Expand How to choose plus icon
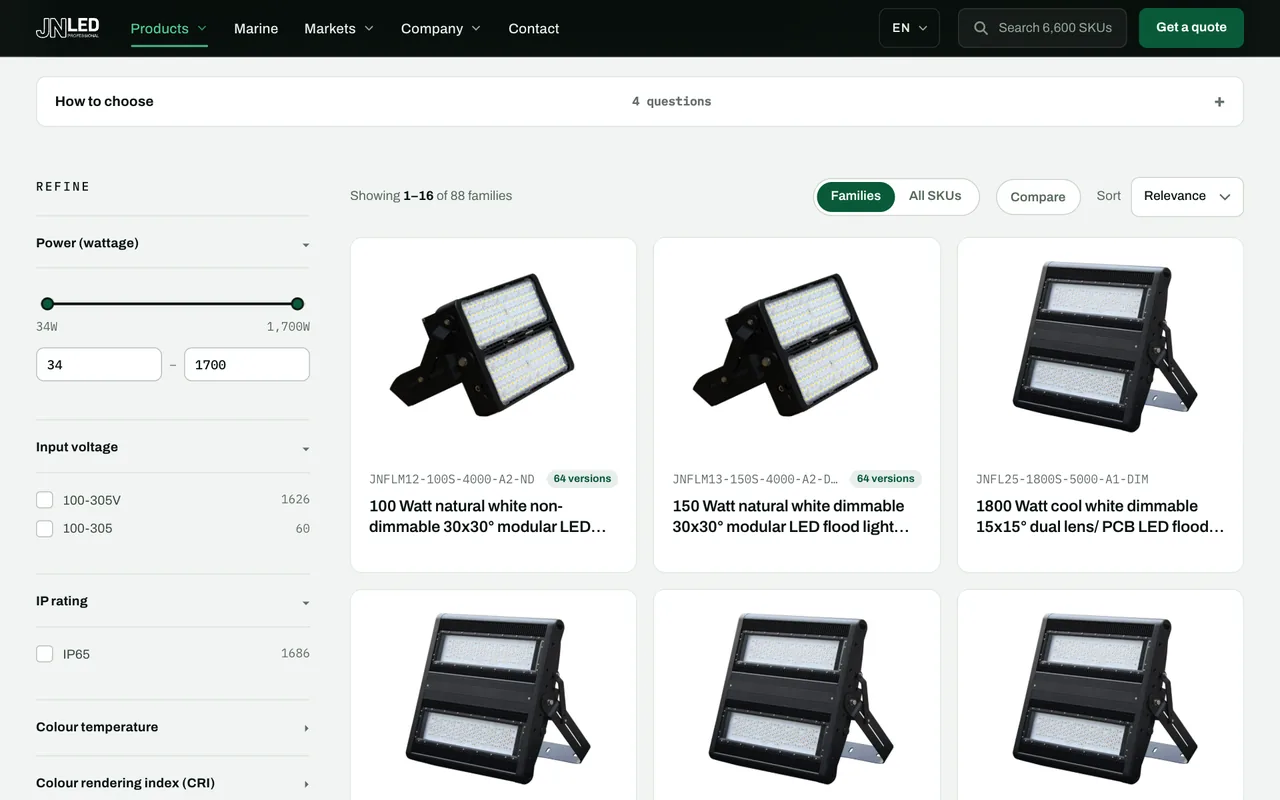The image size is (1280, 800). pos(1219,102)
